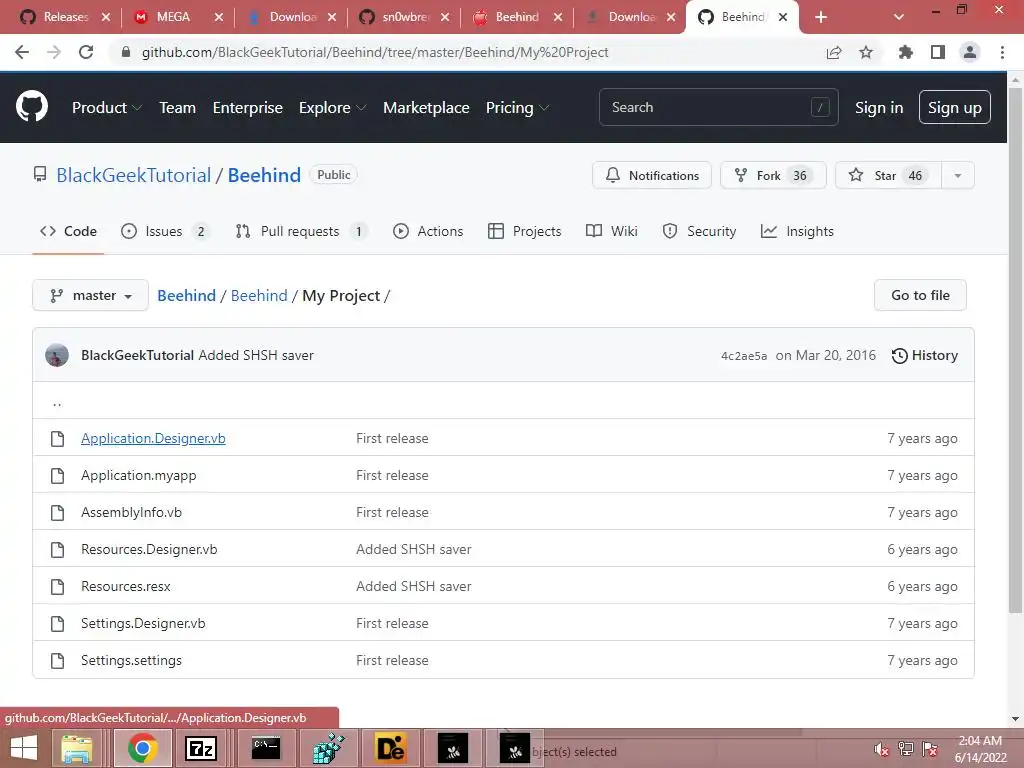
Task: Go to parent directory via '..'
Action: pyautogui.click(x=57, y=403)
